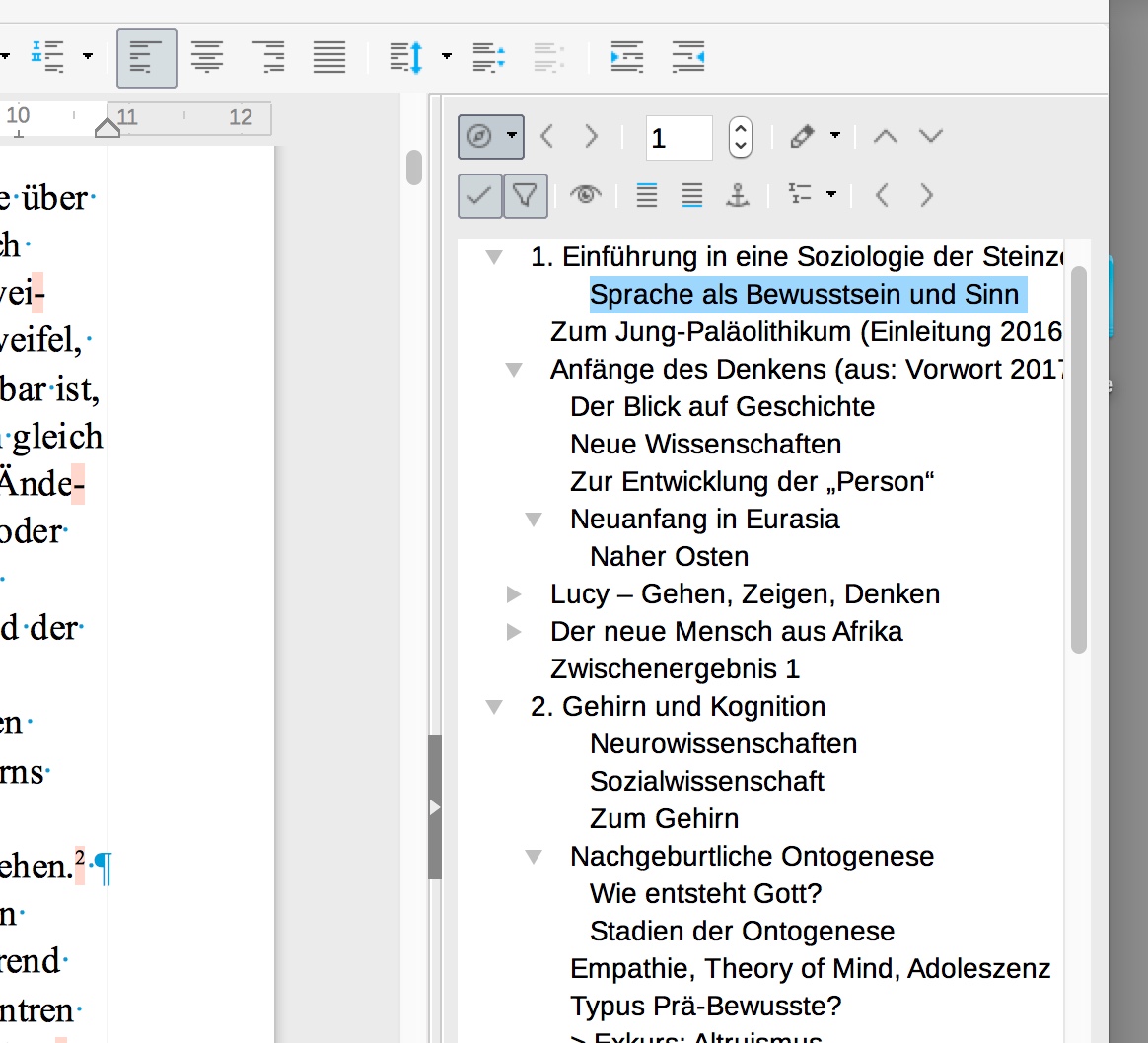Image resolution: width=1148 pixels, height=1043 pixels.
Task: Toggle Align Left paragraph alignment
Action: tap(146, 58)
